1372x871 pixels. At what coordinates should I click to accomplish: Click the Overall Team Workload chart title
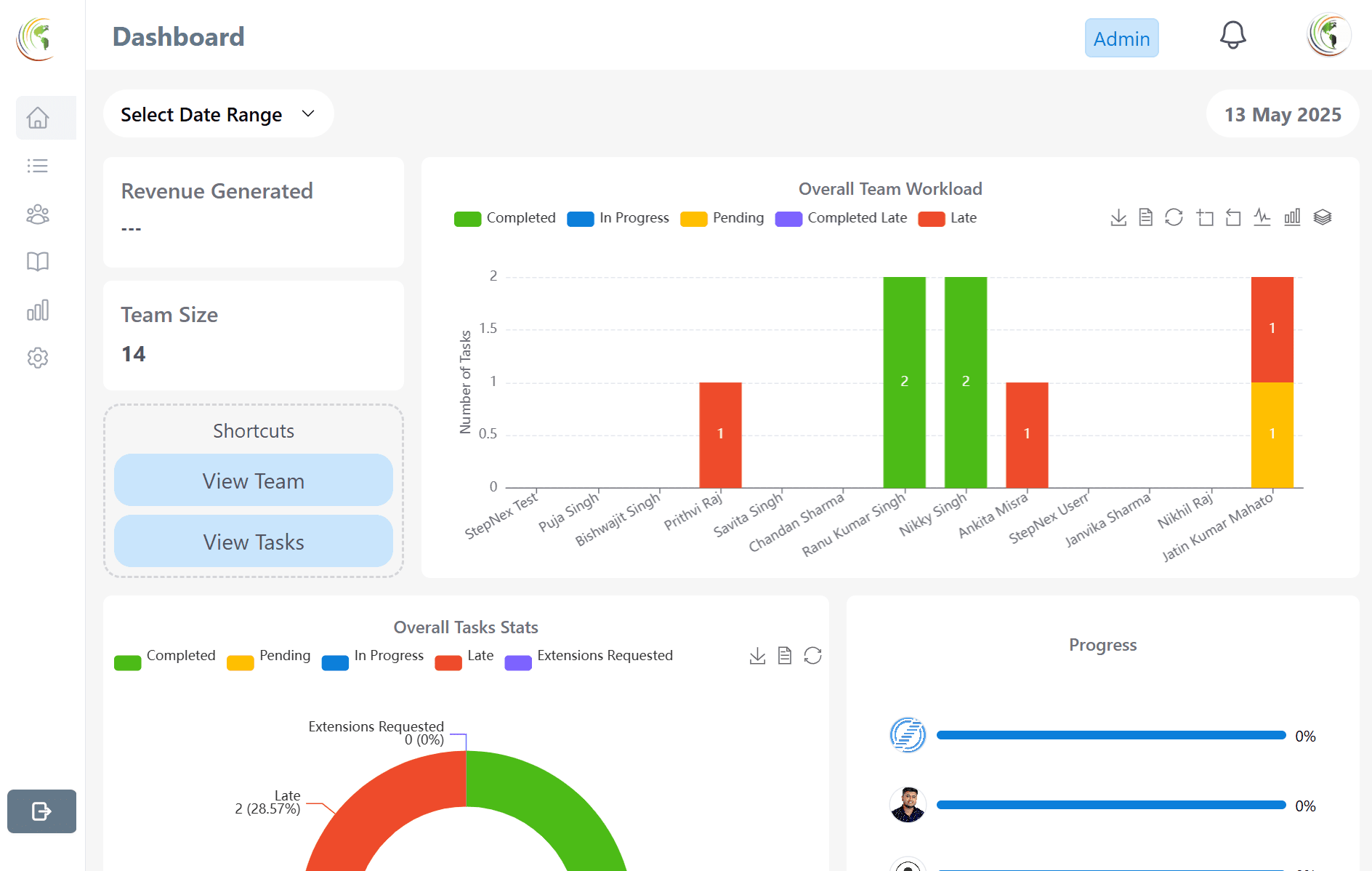tap(890, 189)
